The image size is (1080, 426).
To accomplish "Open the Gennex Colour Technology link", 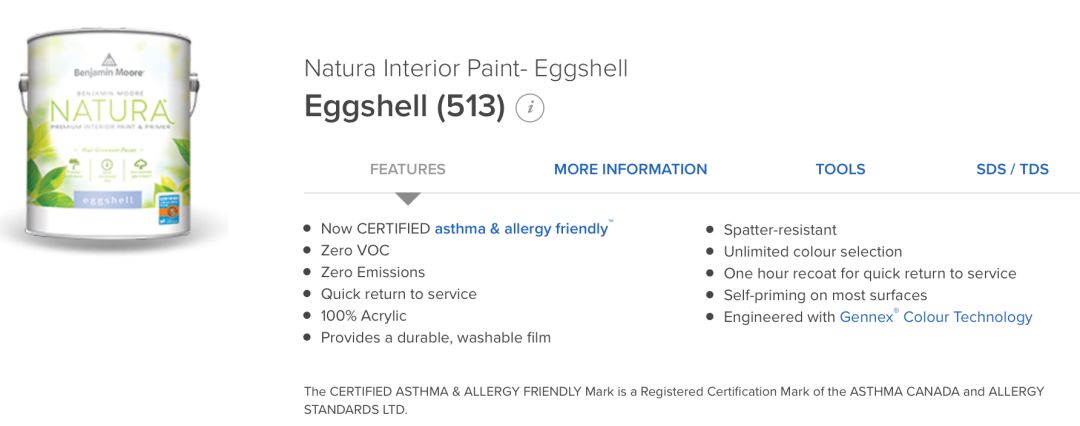I will (935, 317).
